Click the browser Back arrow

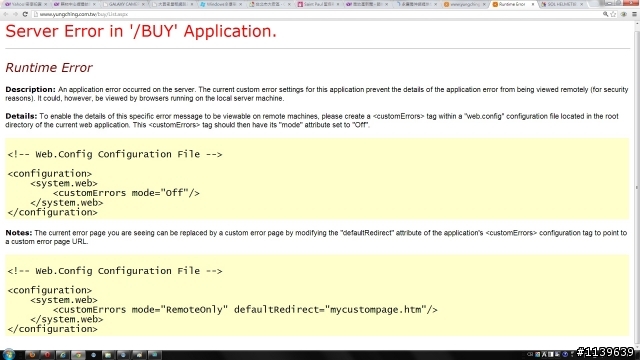tap(6, 14)
